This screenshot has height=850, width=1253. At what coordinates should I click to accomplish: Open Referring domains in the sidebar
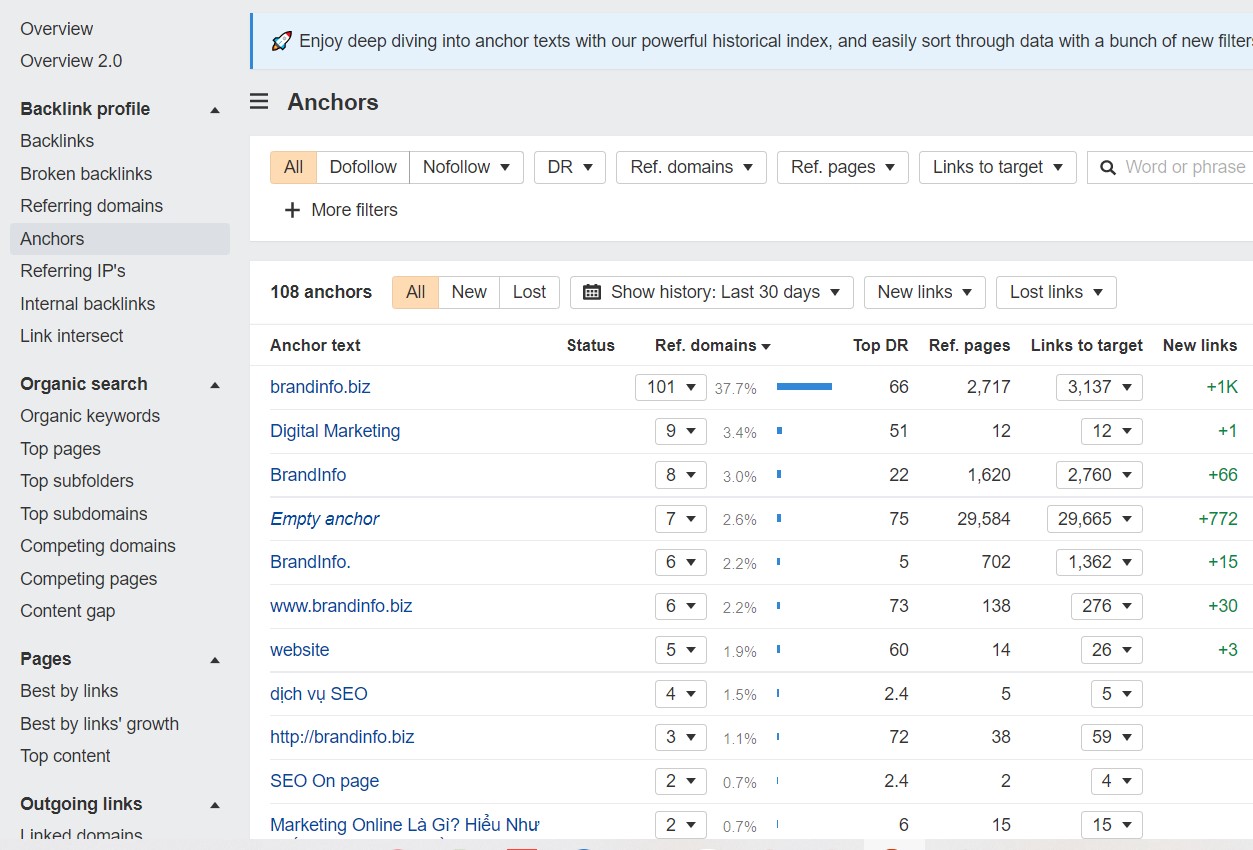[x=91, y=206]
